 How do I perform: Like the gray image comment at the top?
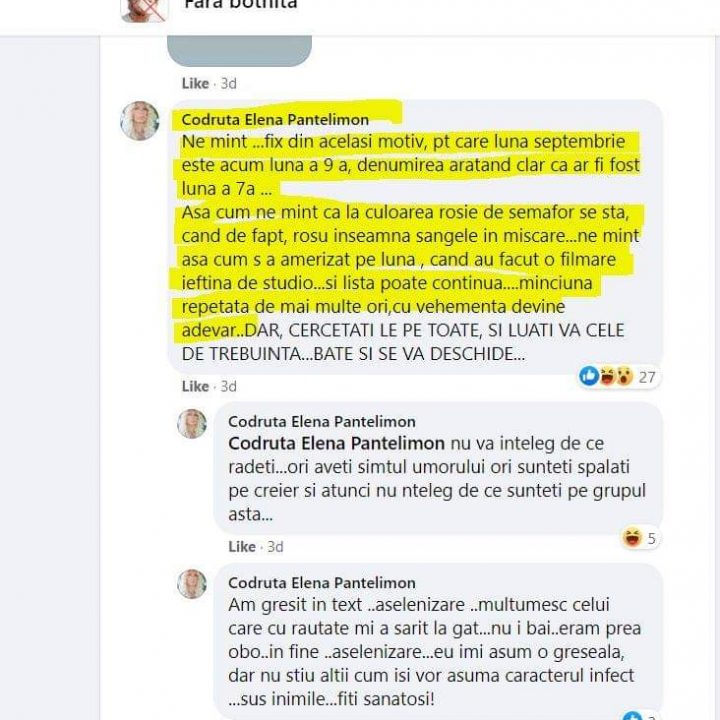click(195, 84)
